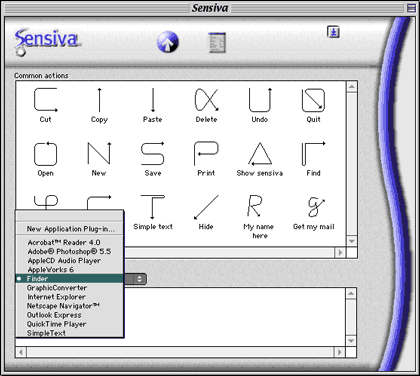
Task: Click down arrow of Common actions scrollbar
Action: [x=352, y=241]
